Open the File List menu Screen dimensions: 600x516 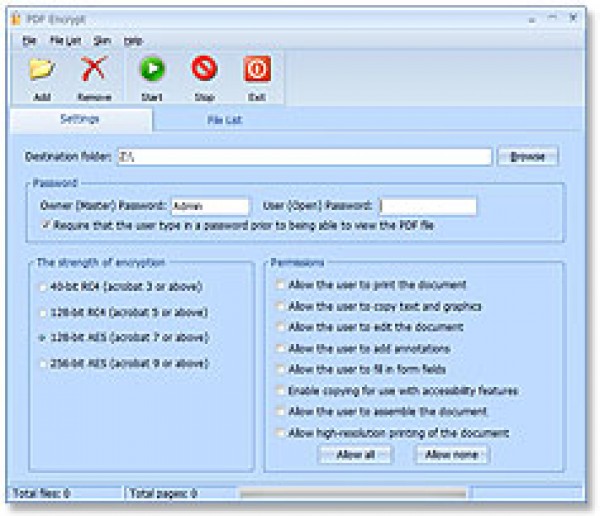pos(65,41)
